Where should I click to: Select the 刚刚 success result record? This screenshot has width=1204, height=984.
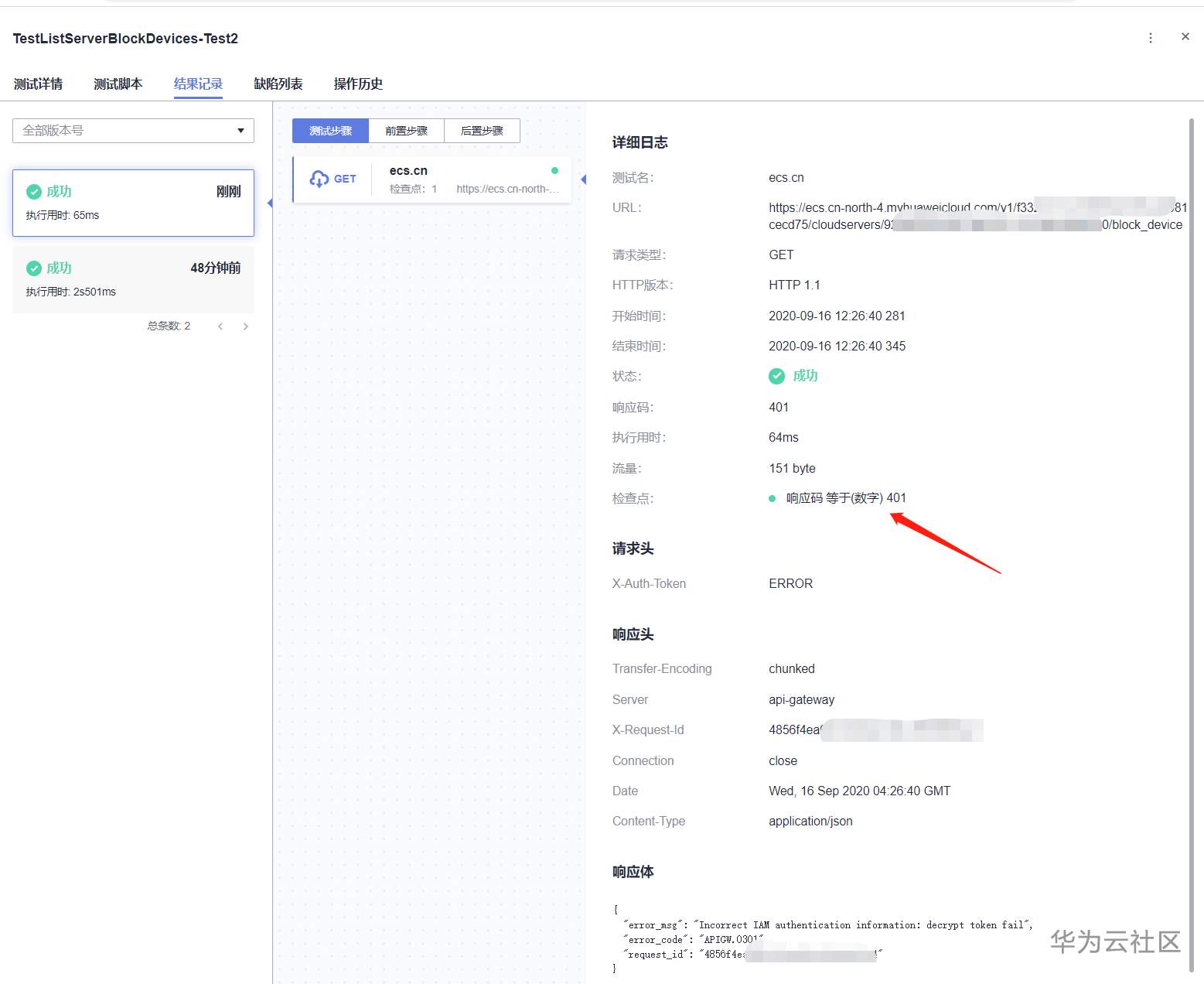click(133, 203)
